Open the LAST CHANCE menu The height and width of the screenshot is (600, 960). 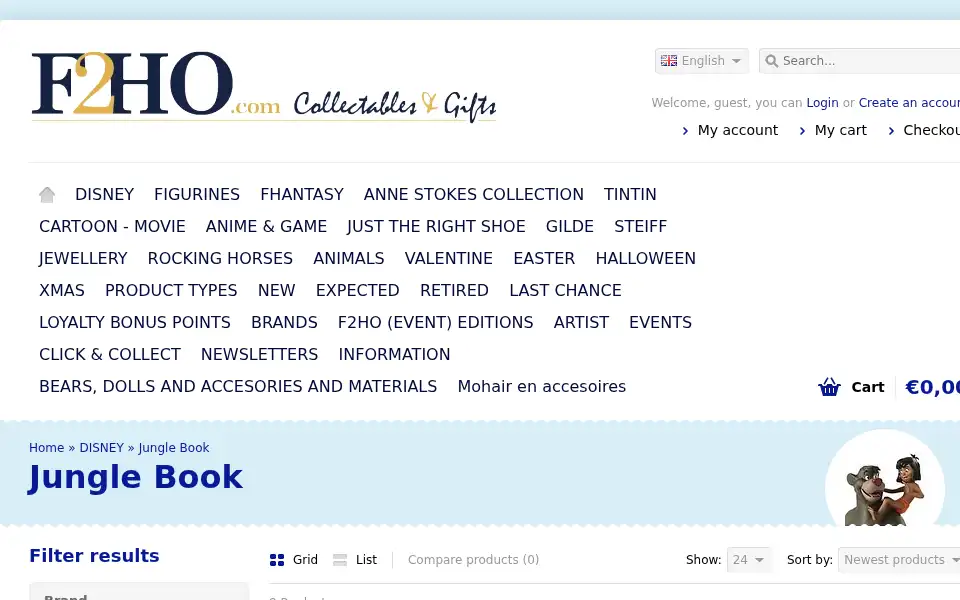[565, 290]
